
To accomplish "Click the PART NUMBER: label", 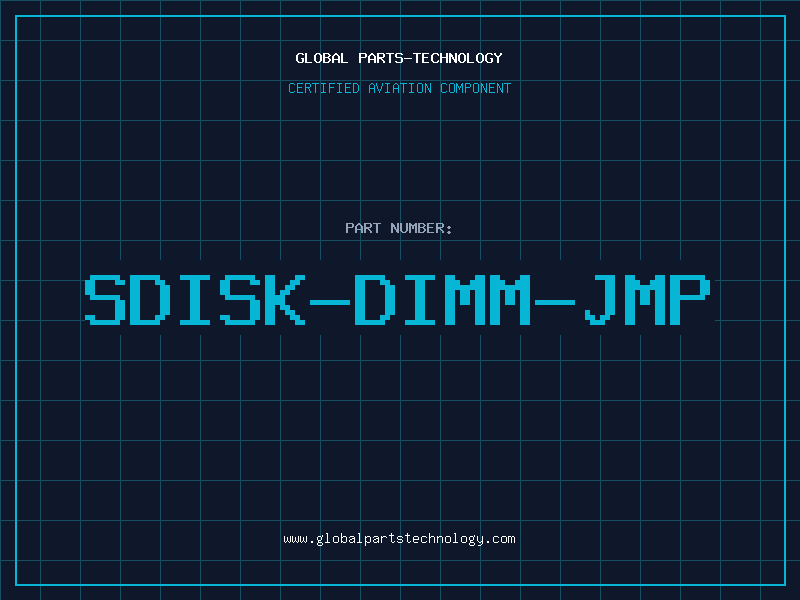I will 398,228.
